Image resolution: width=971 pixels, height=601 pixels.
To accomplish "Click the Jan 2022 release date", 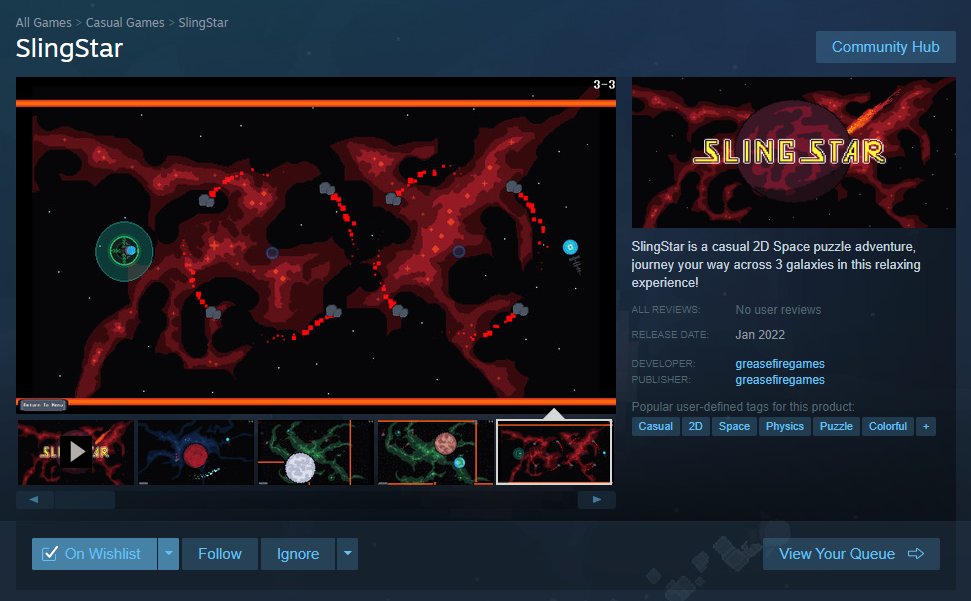I will coord(760,335).
